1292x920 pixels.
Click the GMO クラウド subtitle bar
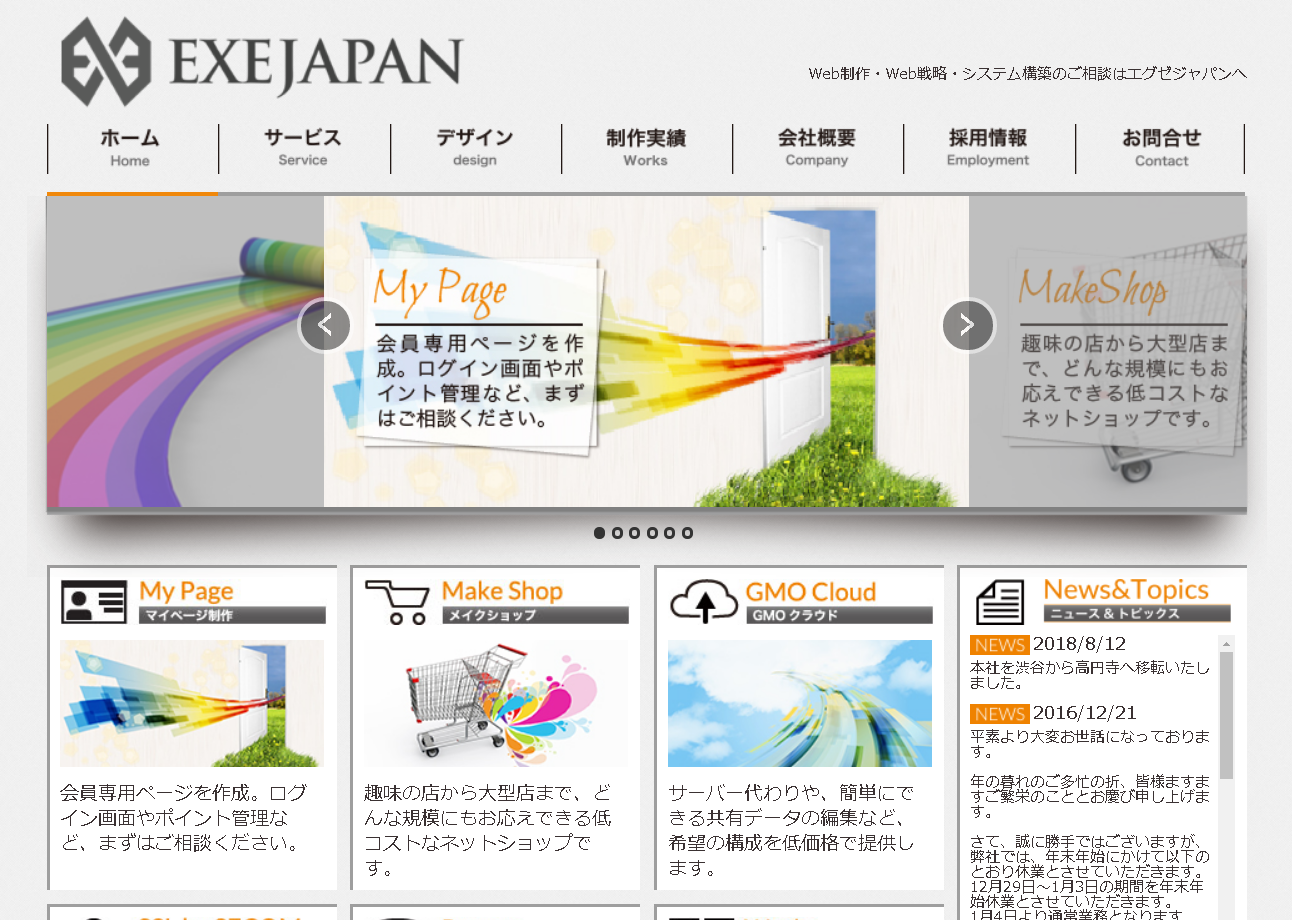coord(839,615)
